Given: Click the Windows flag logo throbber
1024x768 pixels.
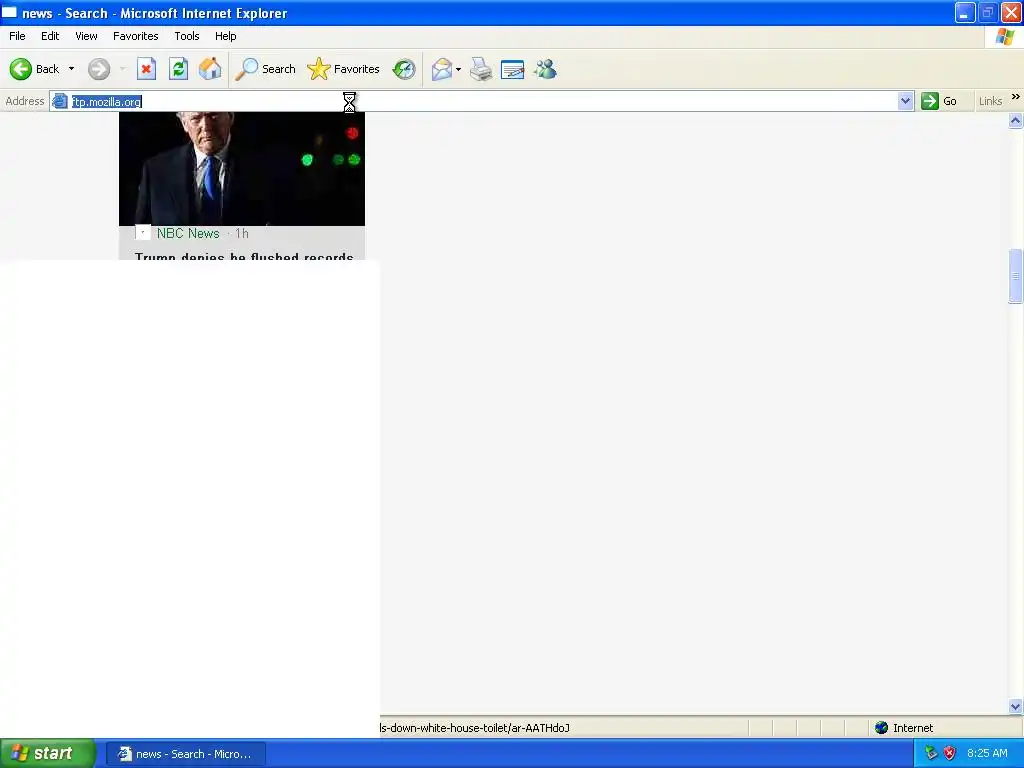Looking at the screenshot, I should point(1004,37).
